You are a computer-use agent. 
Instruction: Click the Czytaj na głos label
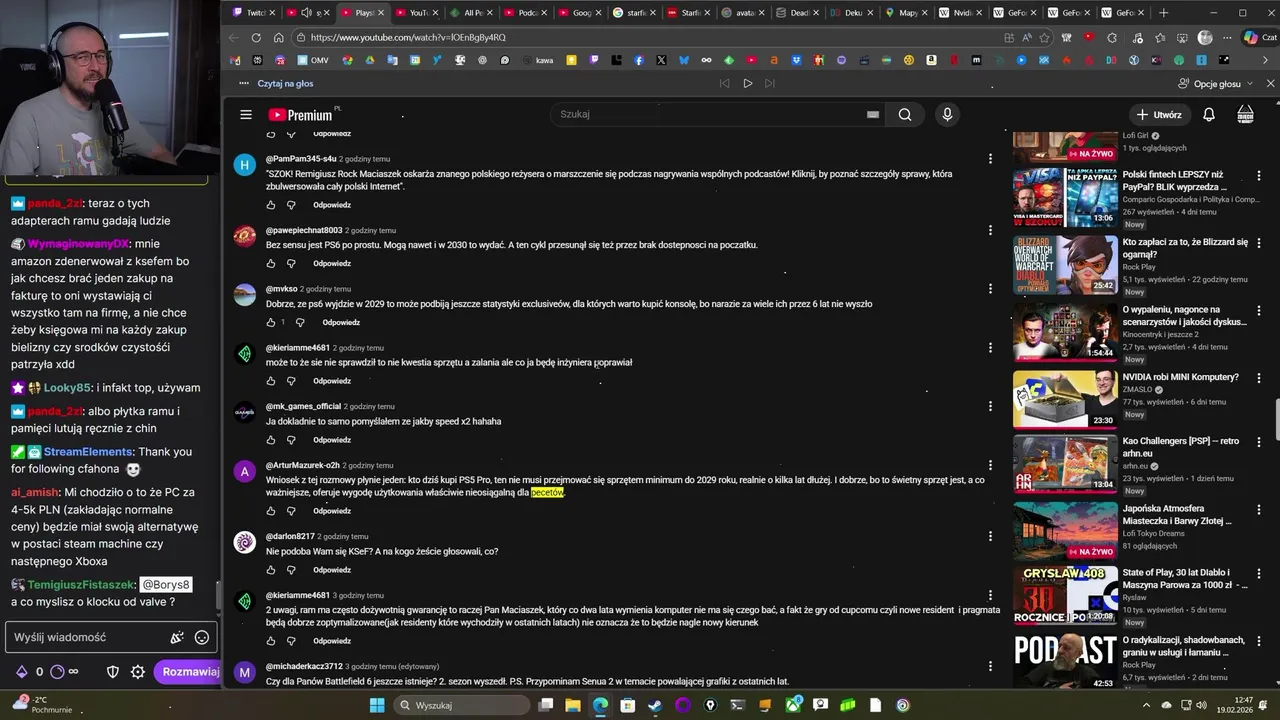(285, 84)
